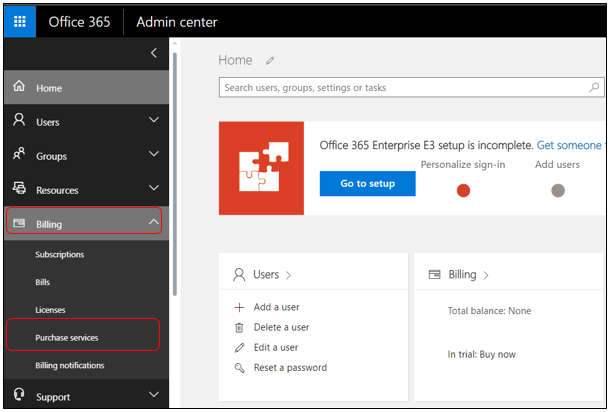This screenshot has height=412, width=611.
Task: Click the Get someone link
Action: 570,145
